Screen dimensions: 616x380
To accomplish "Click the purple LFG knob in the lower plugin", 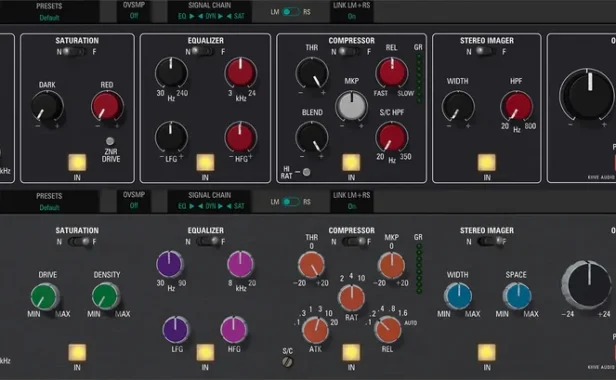I will tap(176, 329).
